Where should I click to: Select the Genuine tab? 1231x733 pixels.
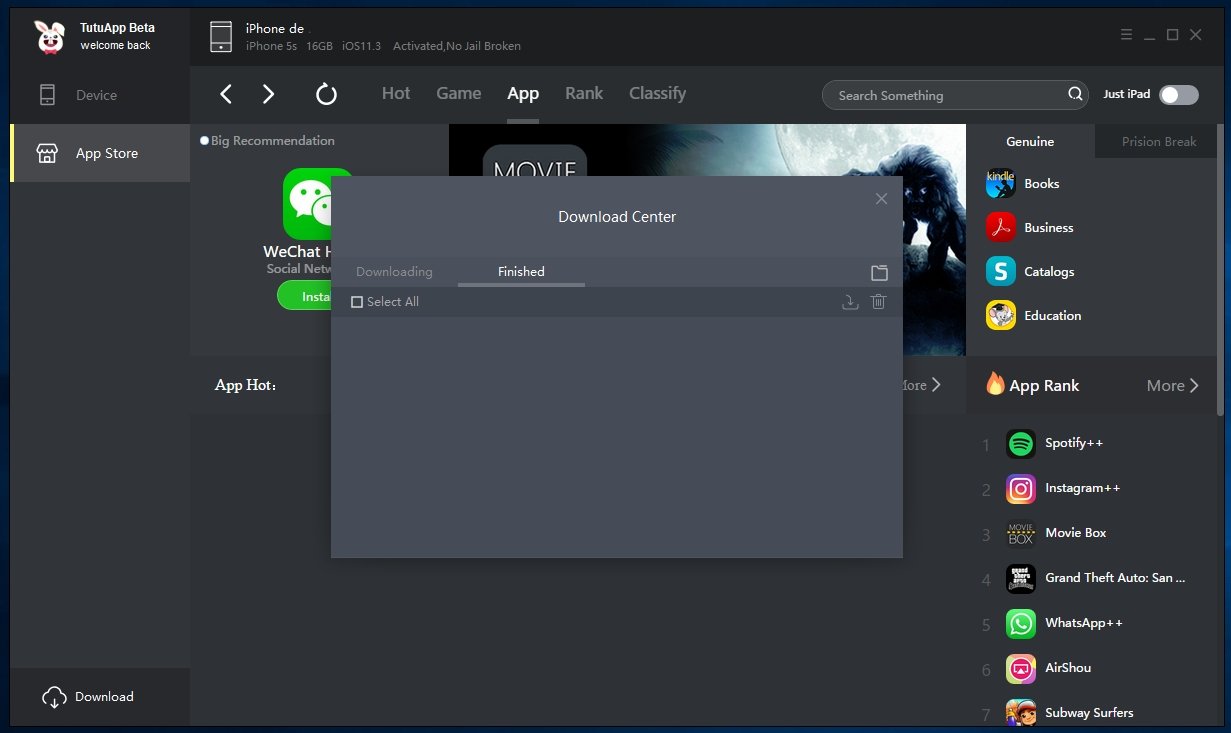(1030, 141)
